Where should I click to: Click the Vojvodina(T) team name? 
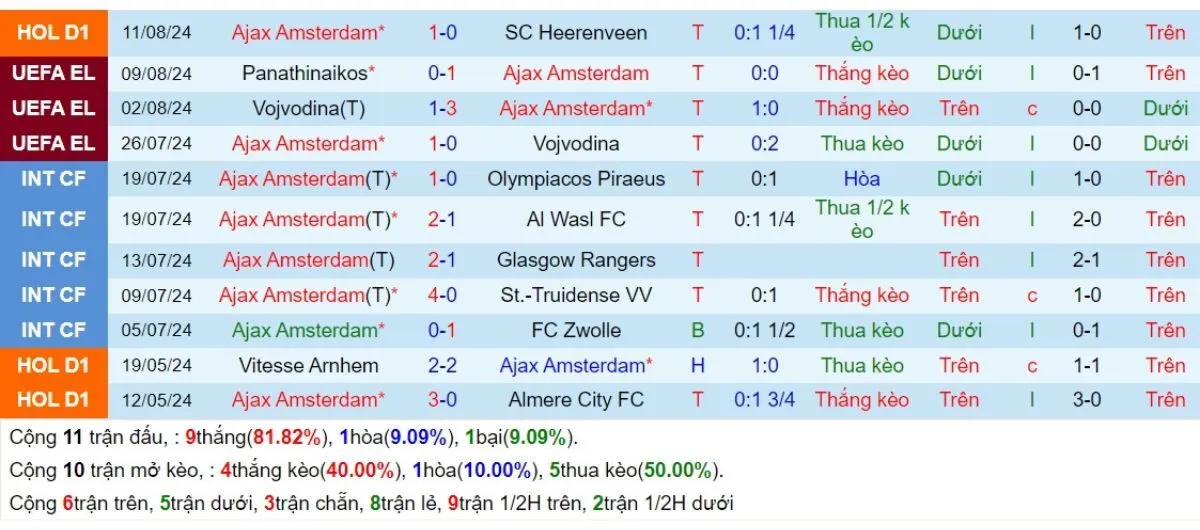[x=308, y=108]
